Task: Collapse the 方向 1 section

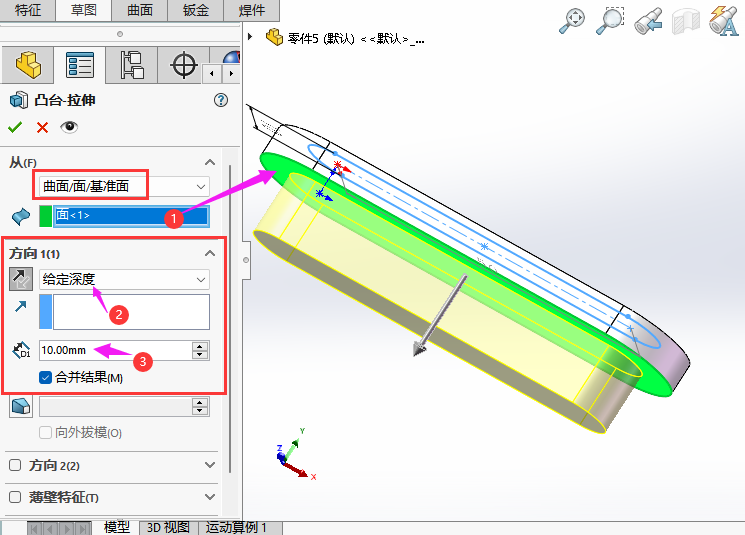Action: (210, 253)
